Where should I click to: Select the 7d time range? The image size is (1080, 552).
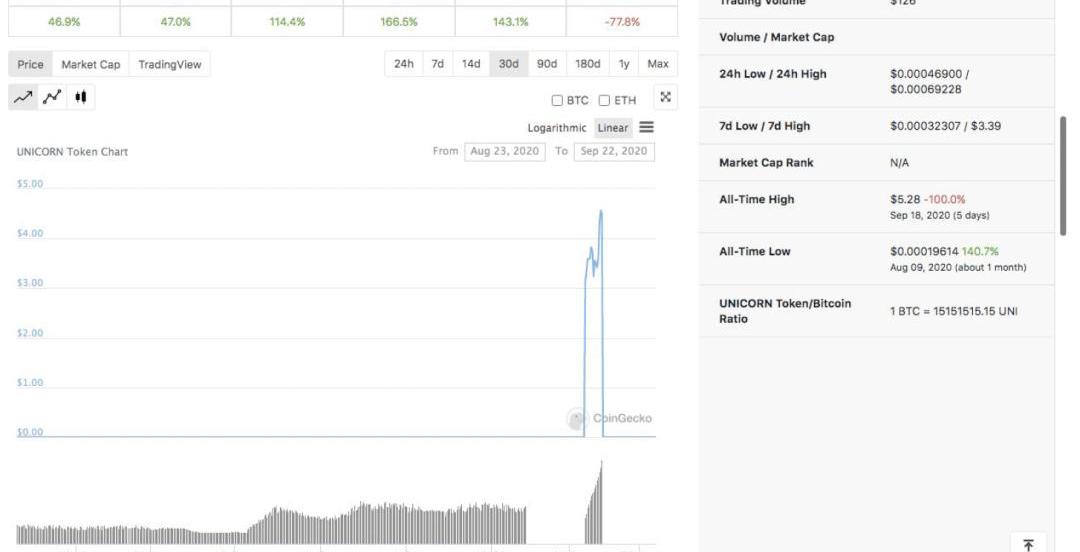437,64
